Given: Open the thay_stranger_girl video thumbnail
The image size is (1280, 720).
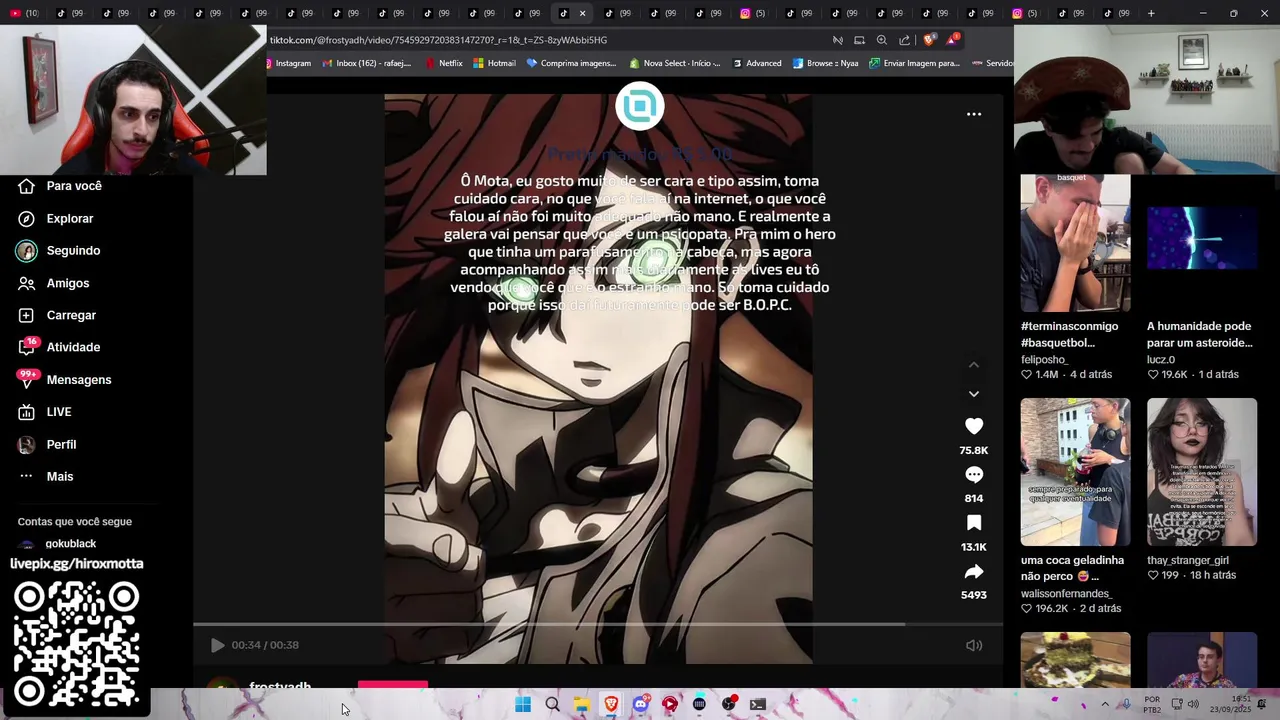Looking at the screenshot, I should (x=1201, y=472).
